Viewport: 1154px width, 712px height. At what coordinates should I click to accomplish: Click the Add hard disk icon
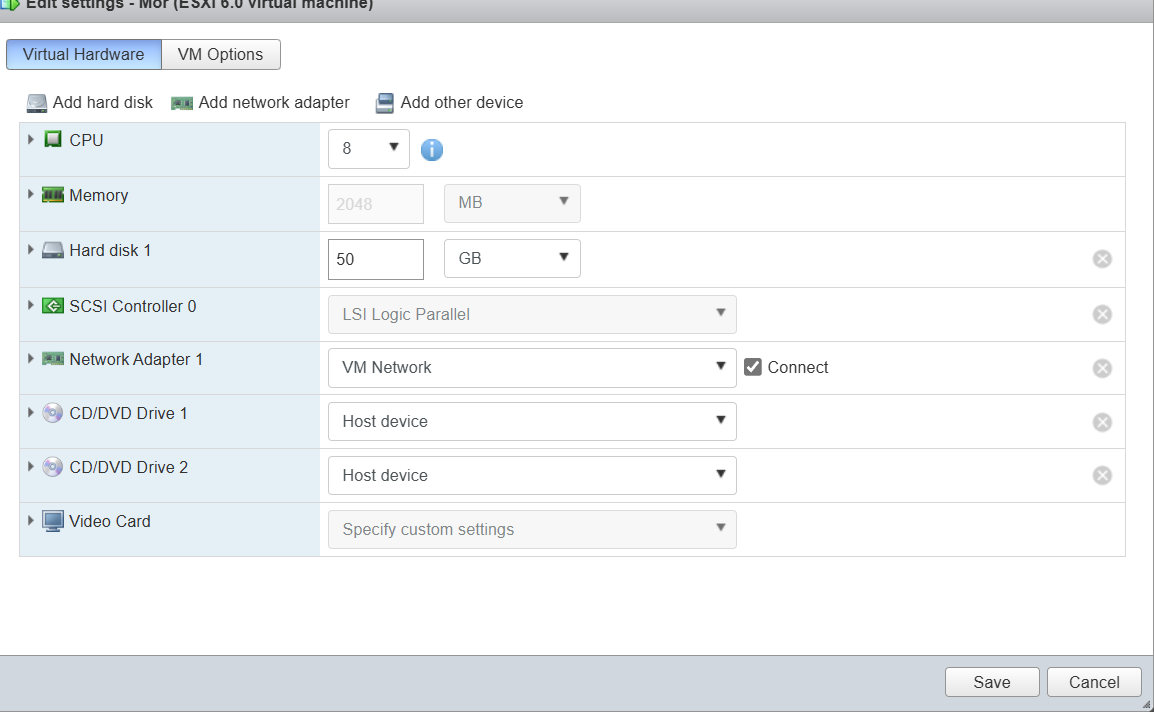[36, 103]
